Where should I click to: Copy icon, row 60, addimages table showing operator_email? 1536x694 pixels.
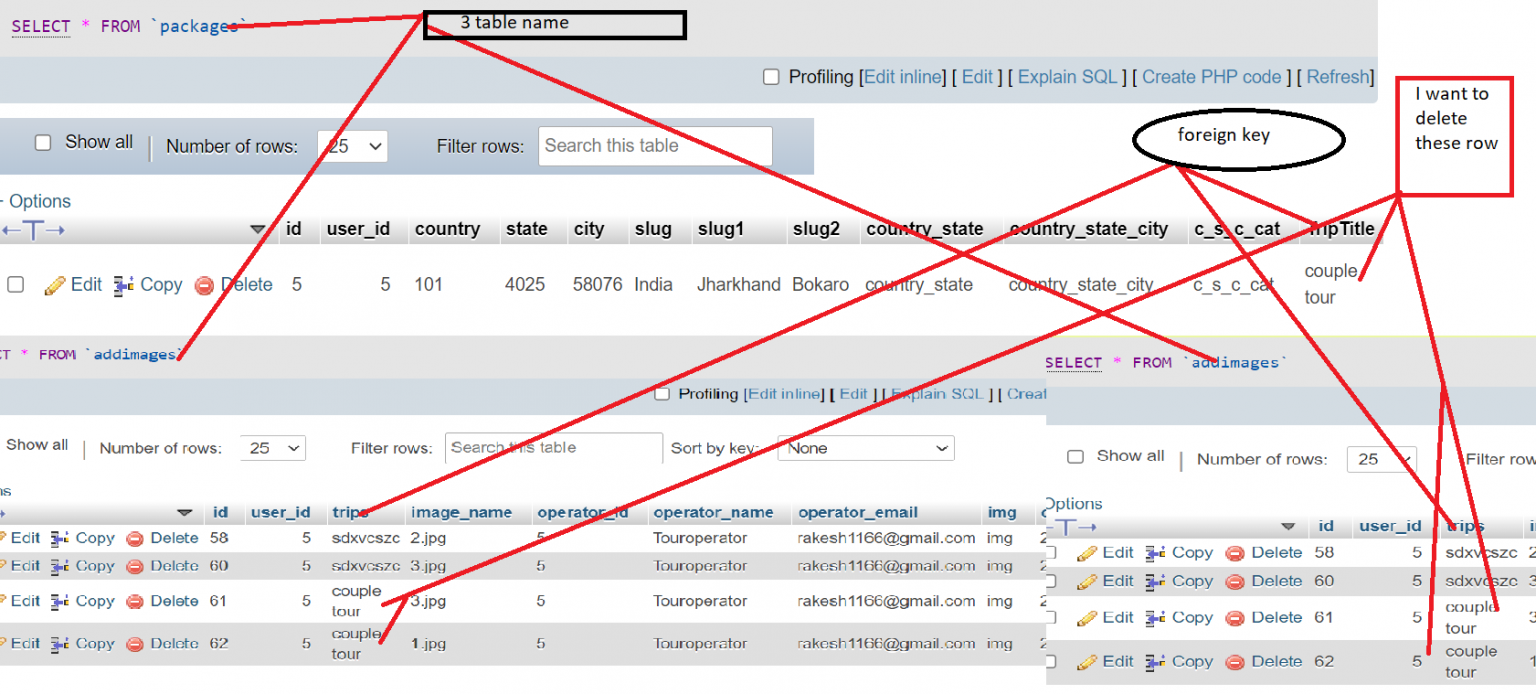[60, 566]
